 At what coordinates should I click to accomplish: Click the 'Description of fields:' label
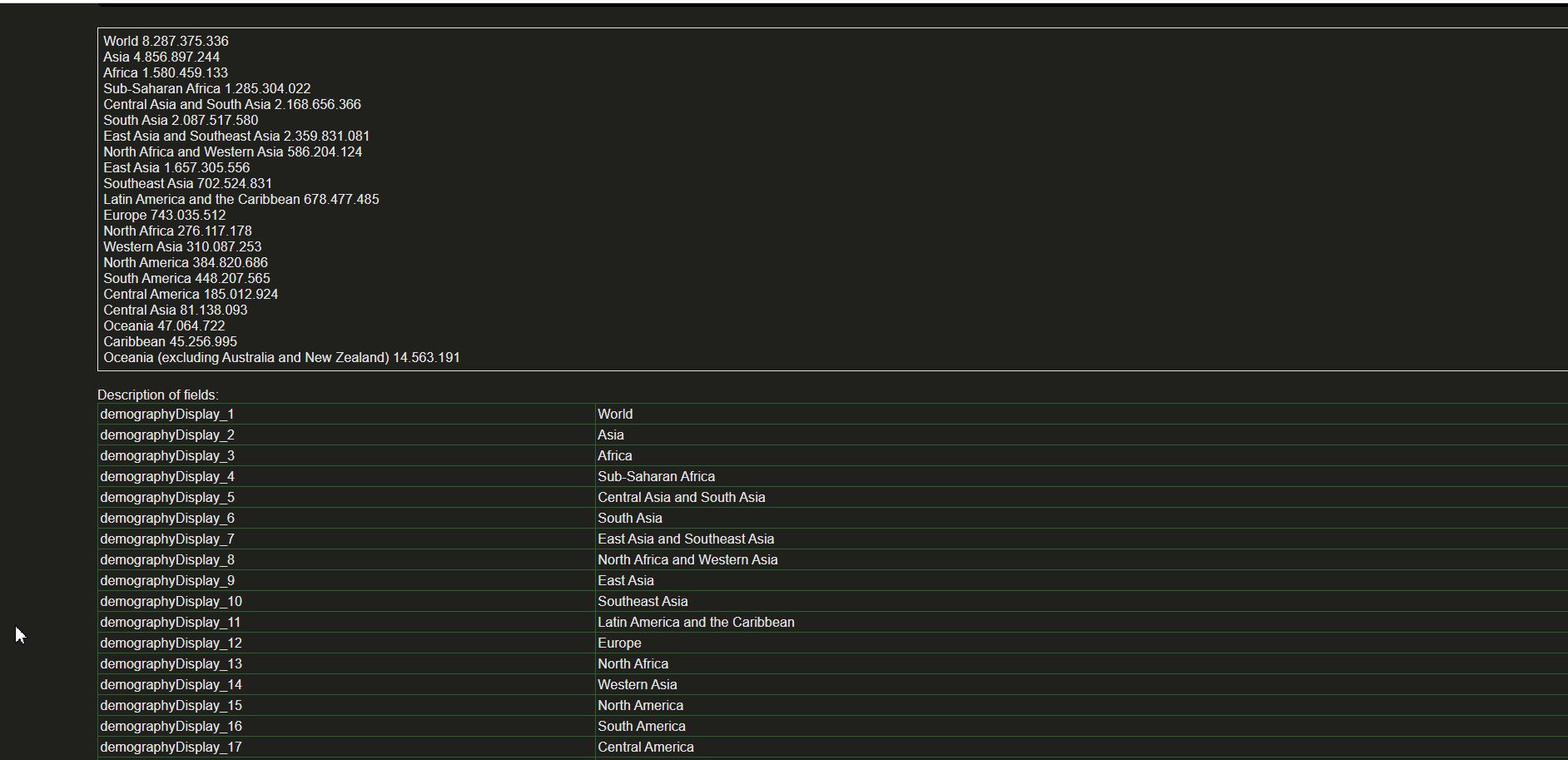click(x=158, y=395)
